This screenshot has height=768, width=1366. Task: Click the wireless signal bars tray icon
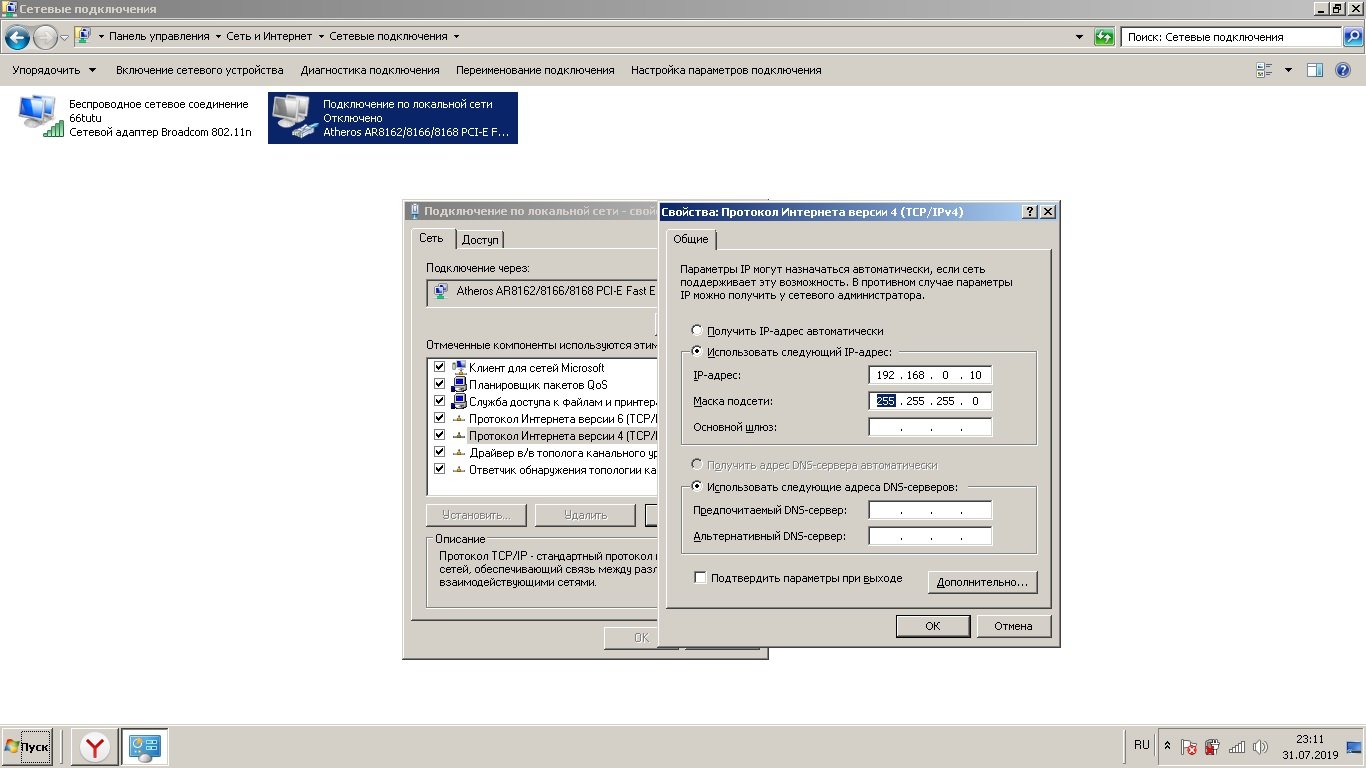click(1237, 747)
